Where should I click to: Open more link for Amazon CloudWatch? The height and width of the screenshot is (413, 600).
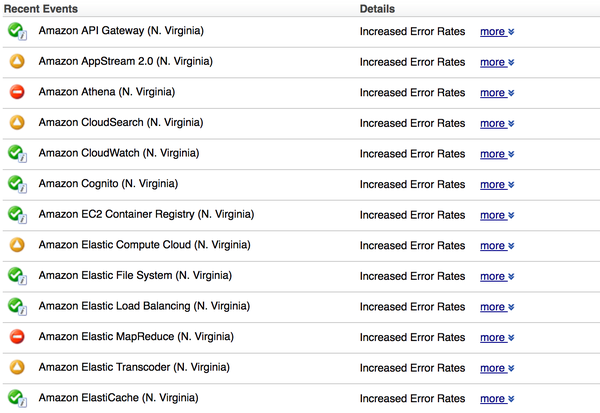click(x=497, y=154)
